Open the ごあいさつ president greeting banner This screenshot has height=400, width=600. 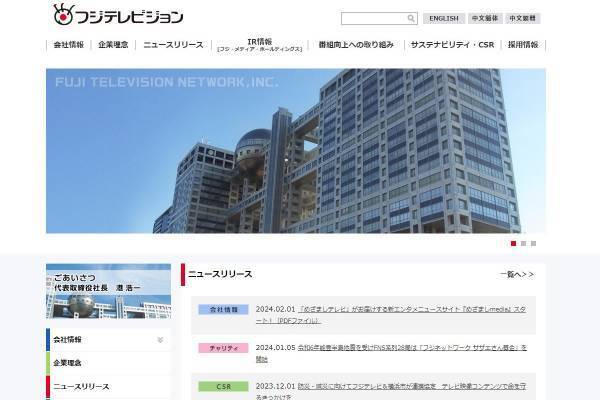click(108, 291)
